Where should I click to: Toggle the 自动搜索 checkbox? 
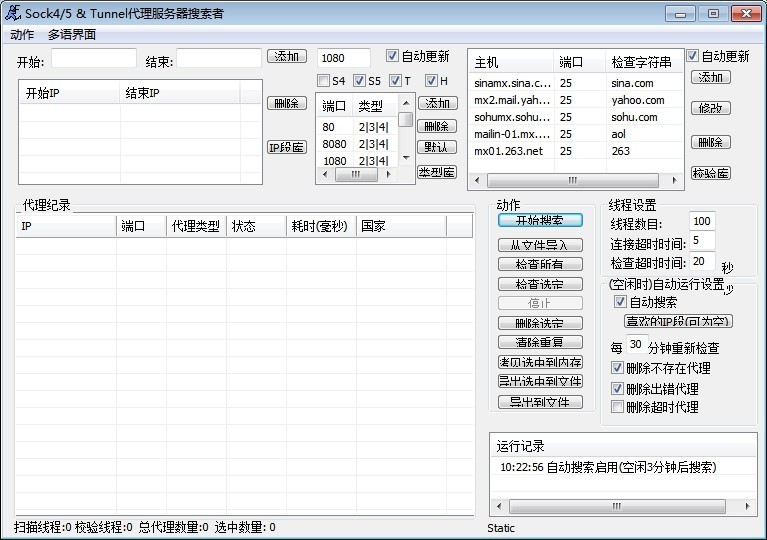click(620, 302)
